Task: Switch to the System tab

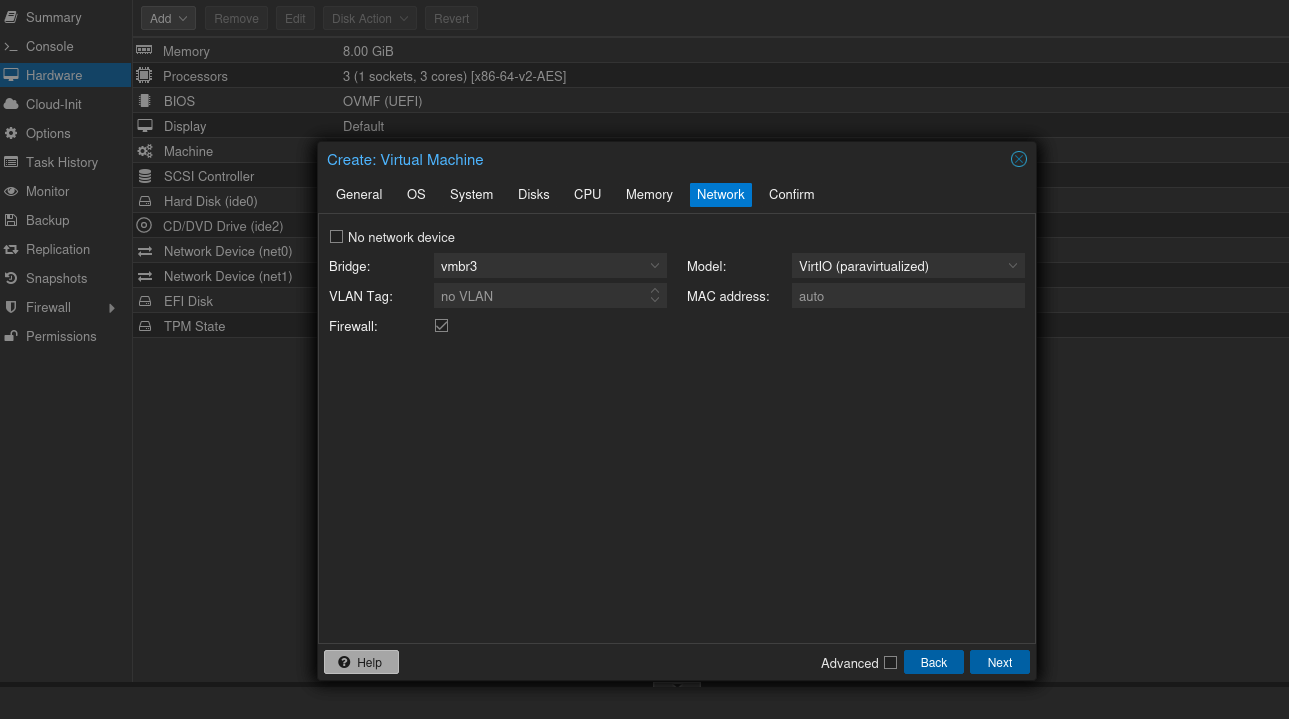Action: pyautogui.click(x=471, y=194)
